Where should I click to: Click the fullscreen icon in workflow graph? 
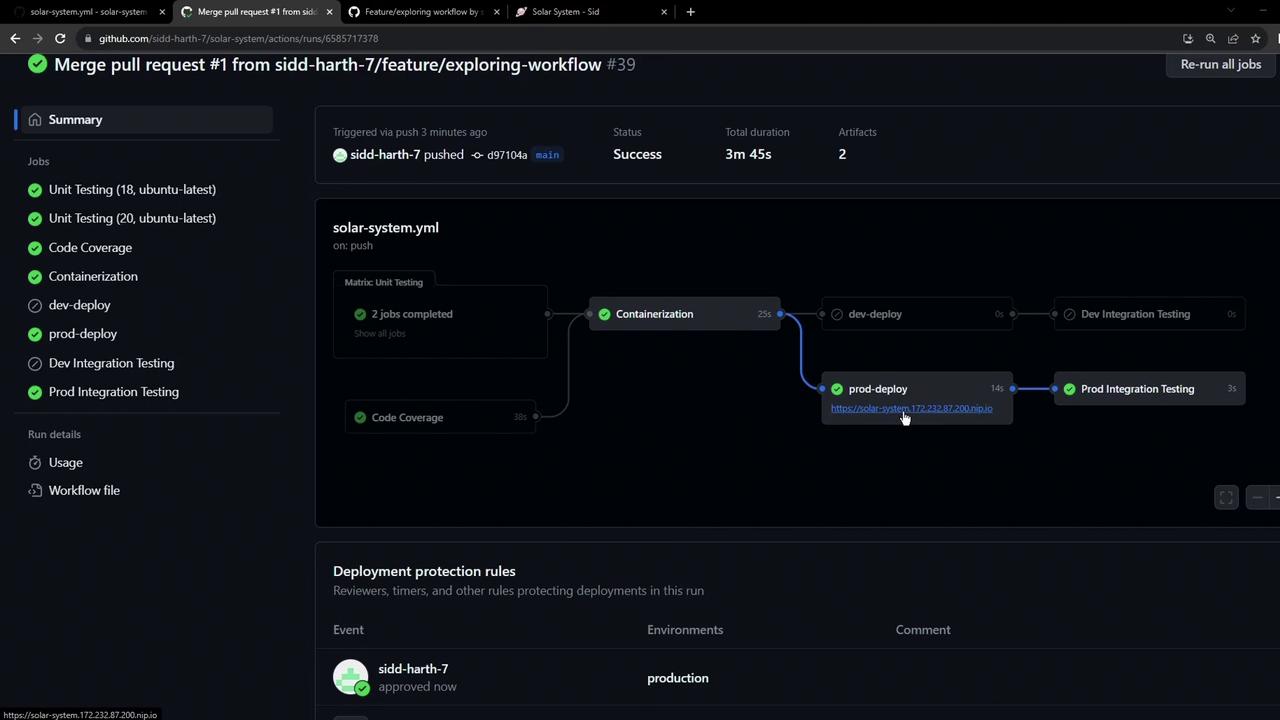[1226, 498]
